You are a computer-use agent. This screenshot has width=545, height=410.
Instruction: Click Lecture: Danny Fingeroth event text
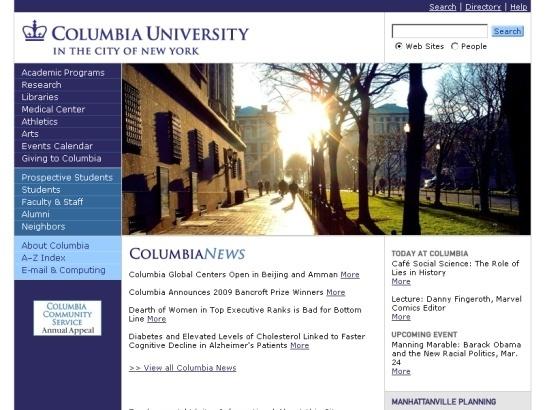[x=456, y=303]
